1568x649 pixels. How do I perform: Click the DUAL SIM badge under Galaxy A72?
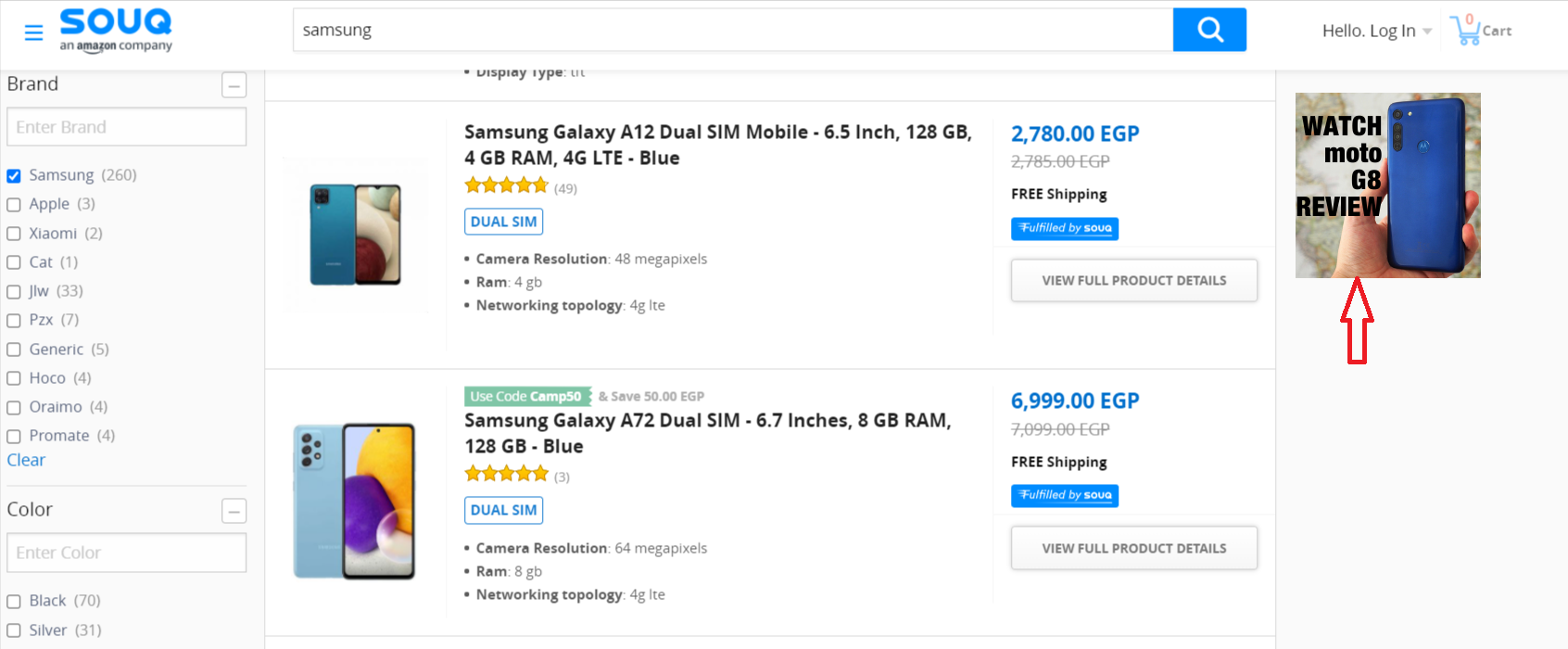pos(503,510)
